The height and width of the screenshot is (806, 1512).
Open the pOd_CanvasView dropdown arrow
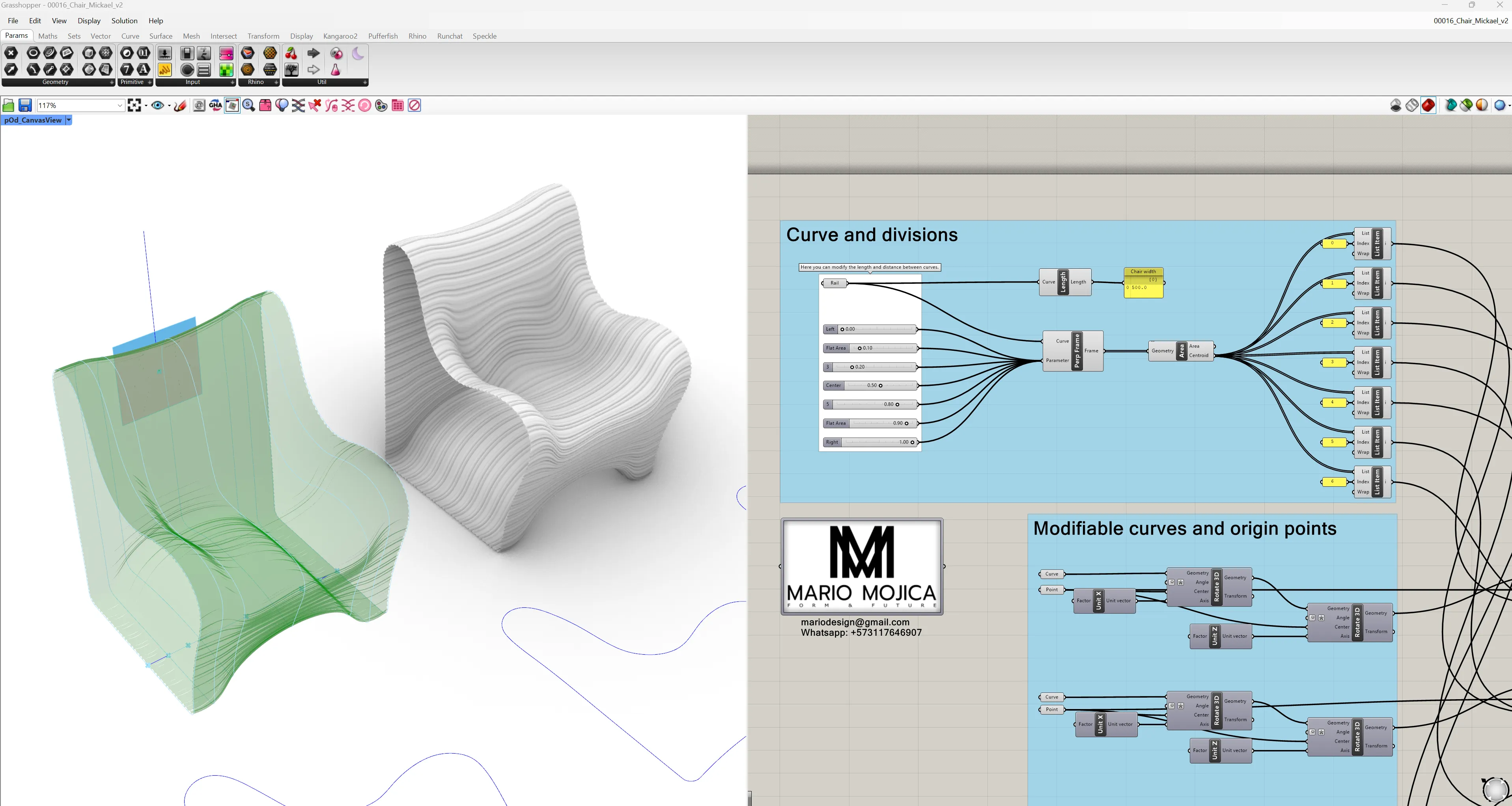69,120
